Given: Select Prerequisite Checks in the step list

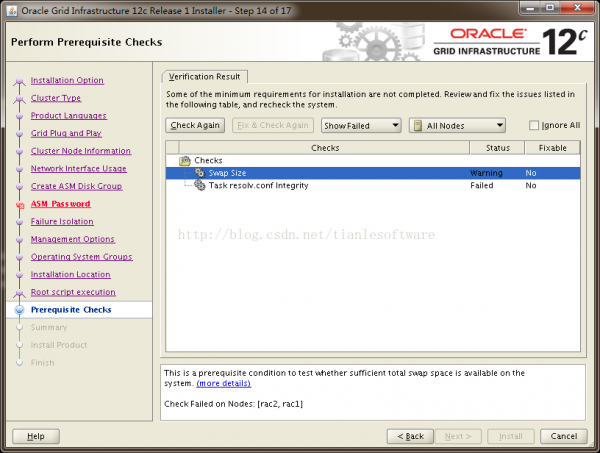Looking at the screenshot, I should 71,310.
